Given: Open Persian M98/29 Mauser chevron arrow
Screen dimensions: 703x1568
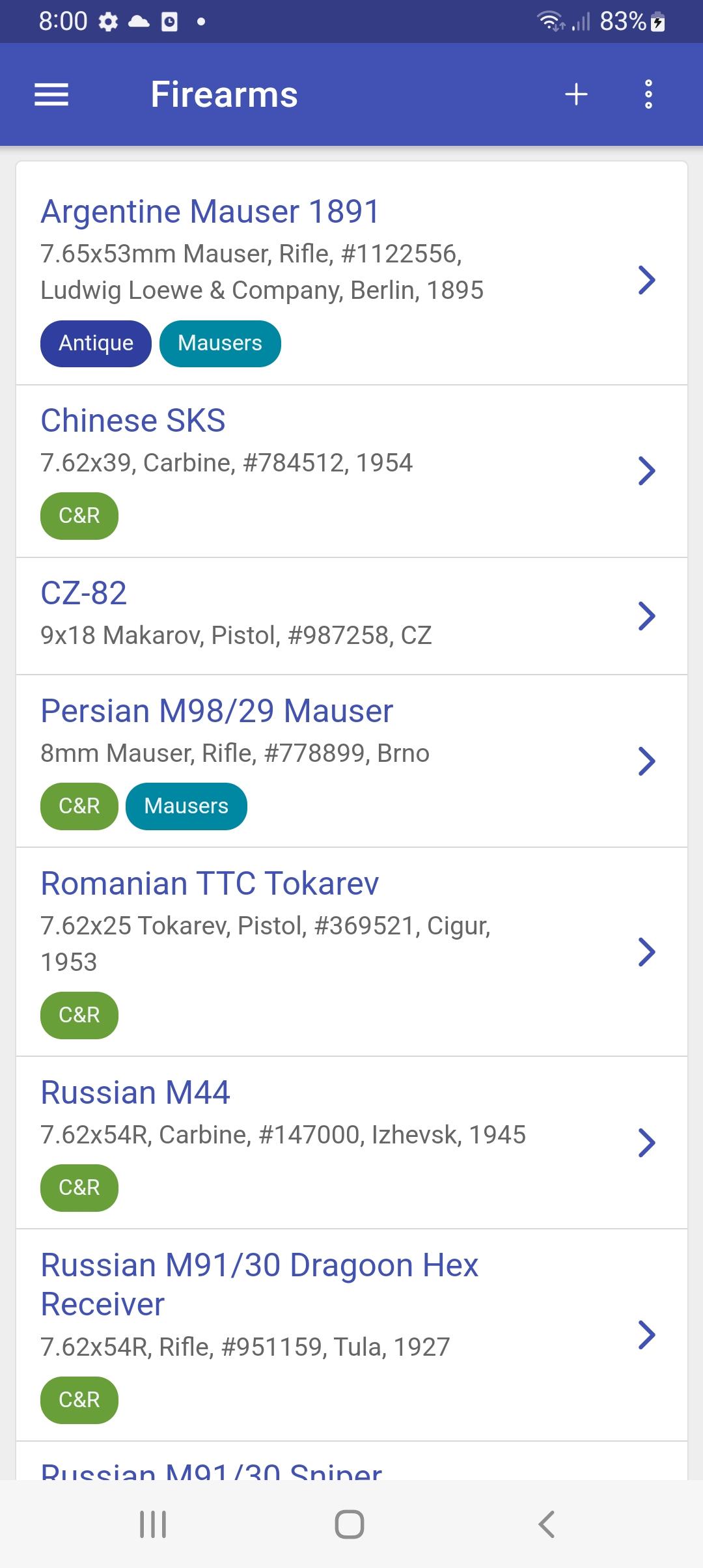Looking at the screenshot, I should click(646, 761).
